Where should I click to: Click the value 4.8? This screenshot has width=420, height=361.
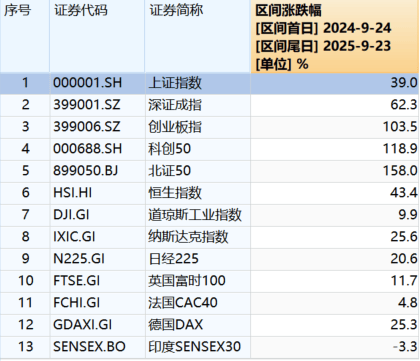[408, 303]
